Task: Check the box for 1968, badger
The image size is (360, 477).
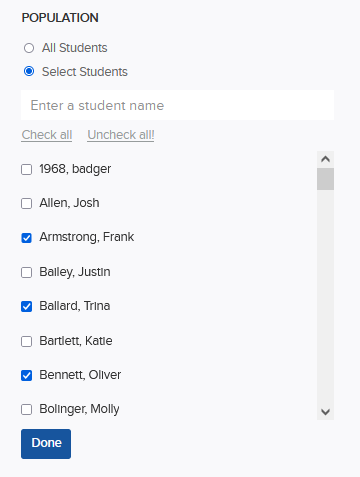Action: [x=26, y=169]
